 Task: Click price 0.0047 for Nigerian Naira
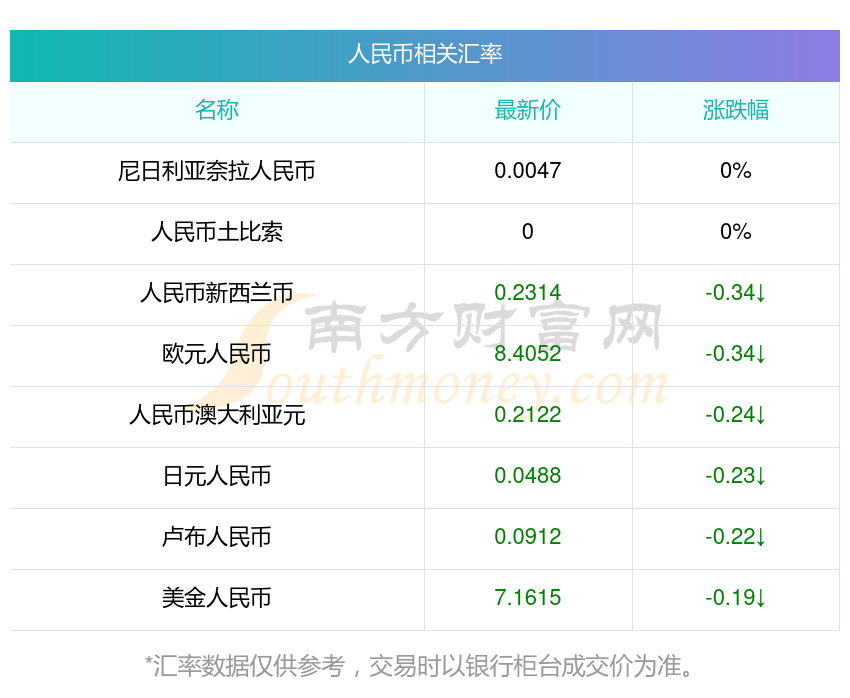point(527,171)
